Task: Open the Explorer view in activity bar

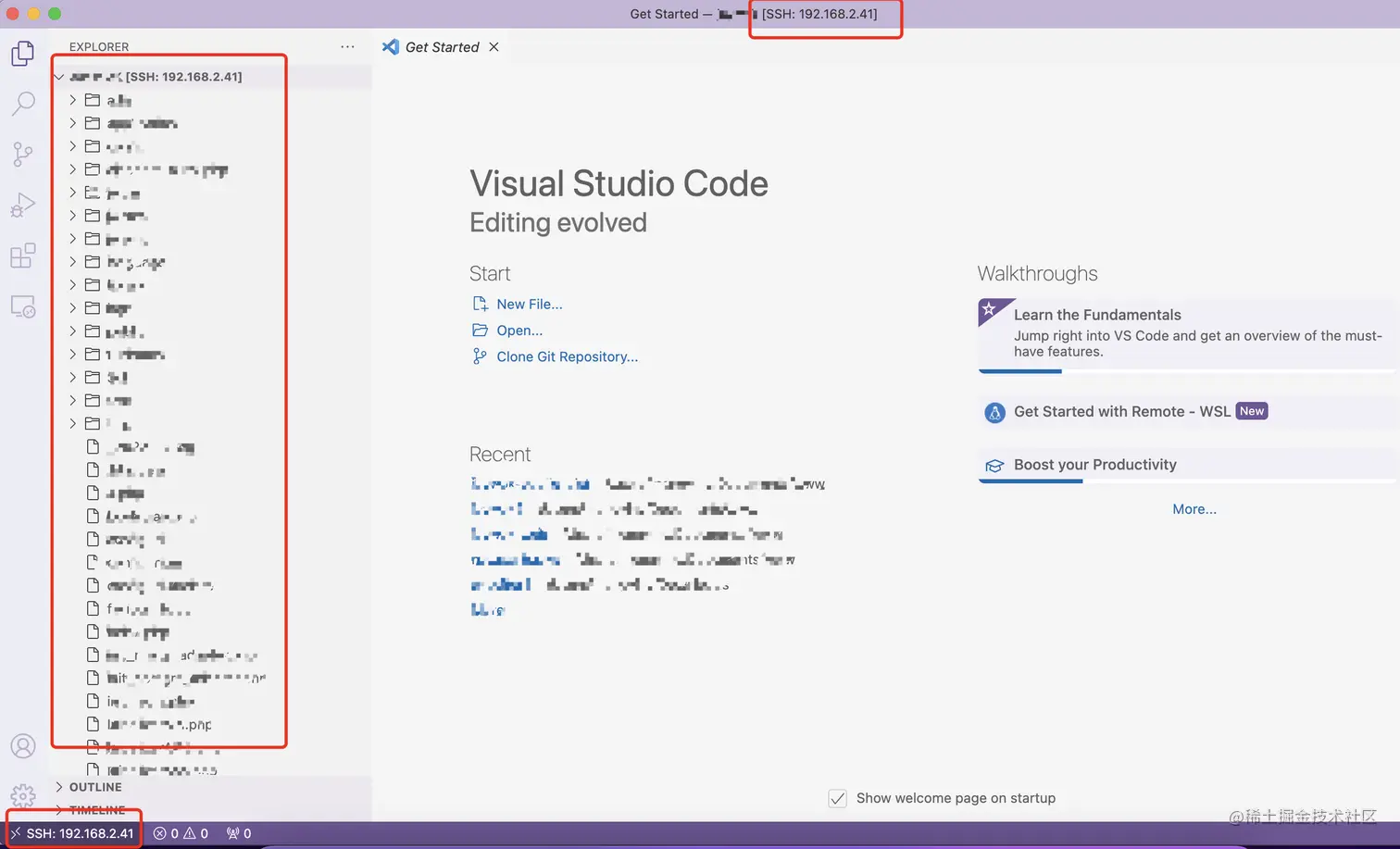Action: pyautogui.click(x=23, y=55)
